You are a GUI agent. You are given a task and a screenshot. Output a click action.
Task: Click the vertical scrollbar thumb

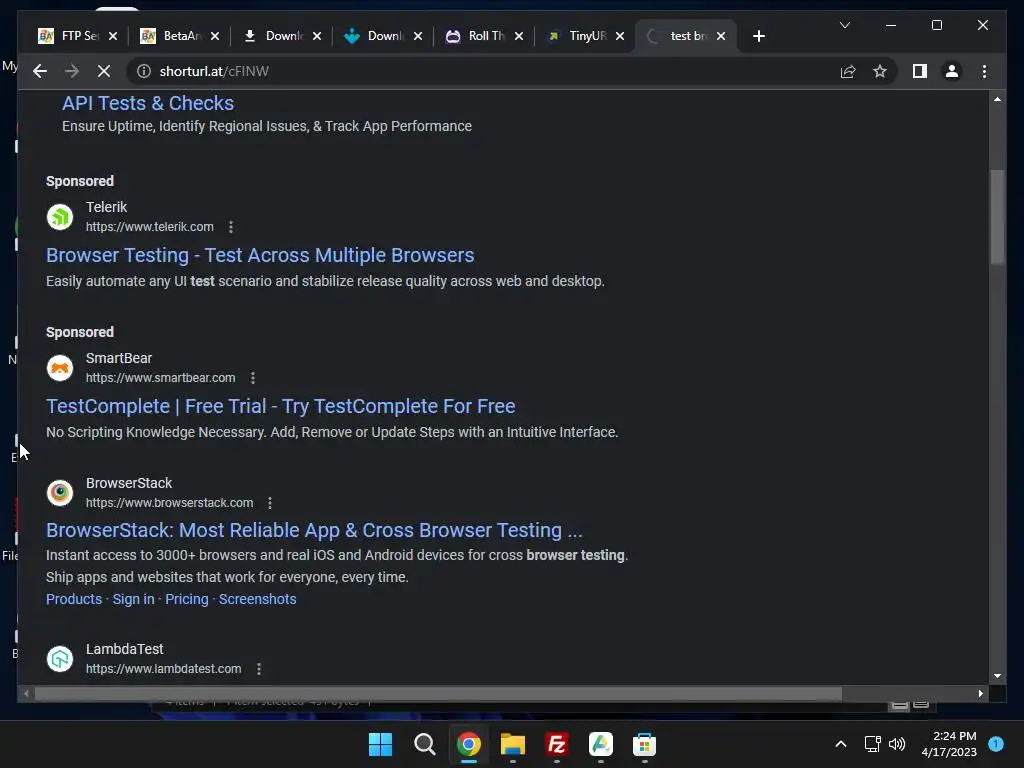click(997, 217)
